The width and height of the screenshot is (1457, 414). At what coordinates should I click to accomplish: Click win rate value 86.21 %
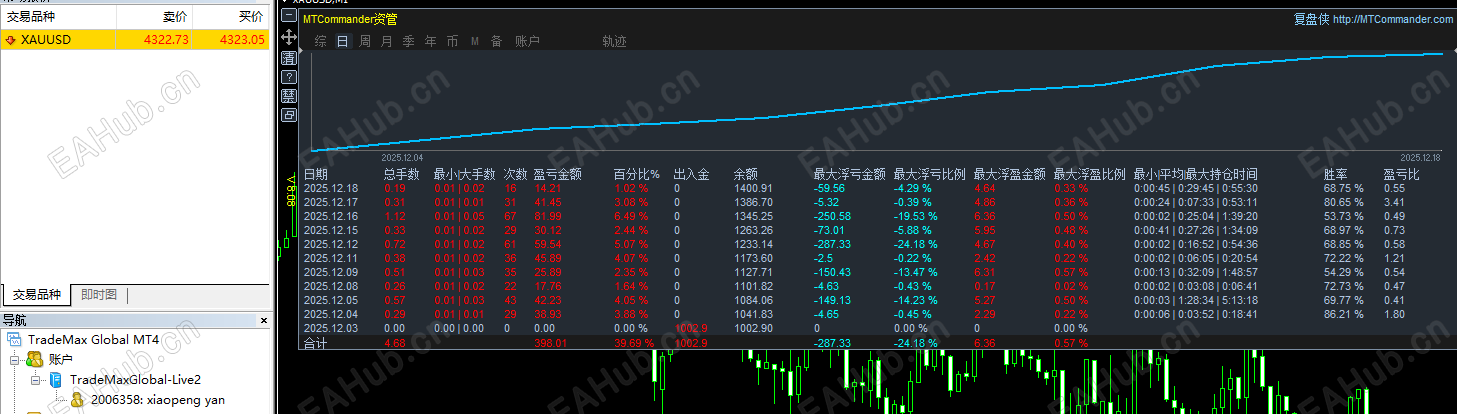point(1343,314)
